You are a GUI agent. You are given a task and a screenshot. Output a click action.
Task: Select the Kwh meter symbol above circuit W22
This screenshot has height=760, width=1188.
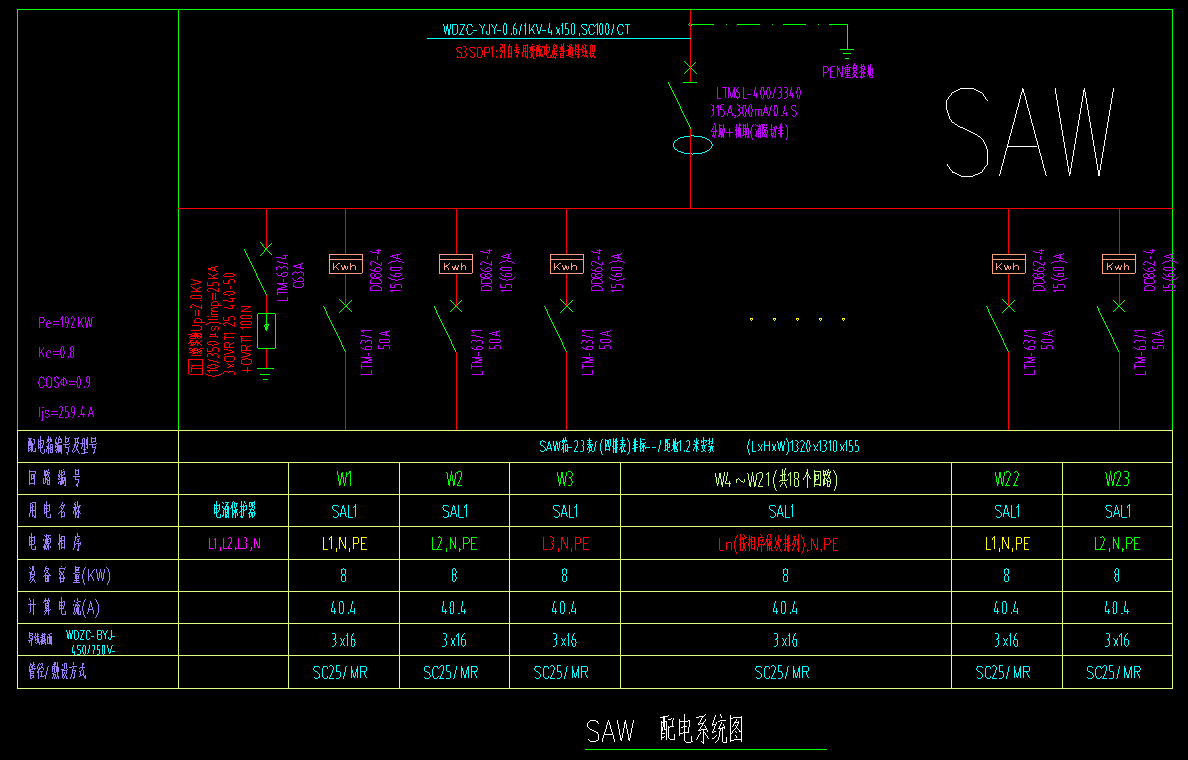coord(1008,264)
